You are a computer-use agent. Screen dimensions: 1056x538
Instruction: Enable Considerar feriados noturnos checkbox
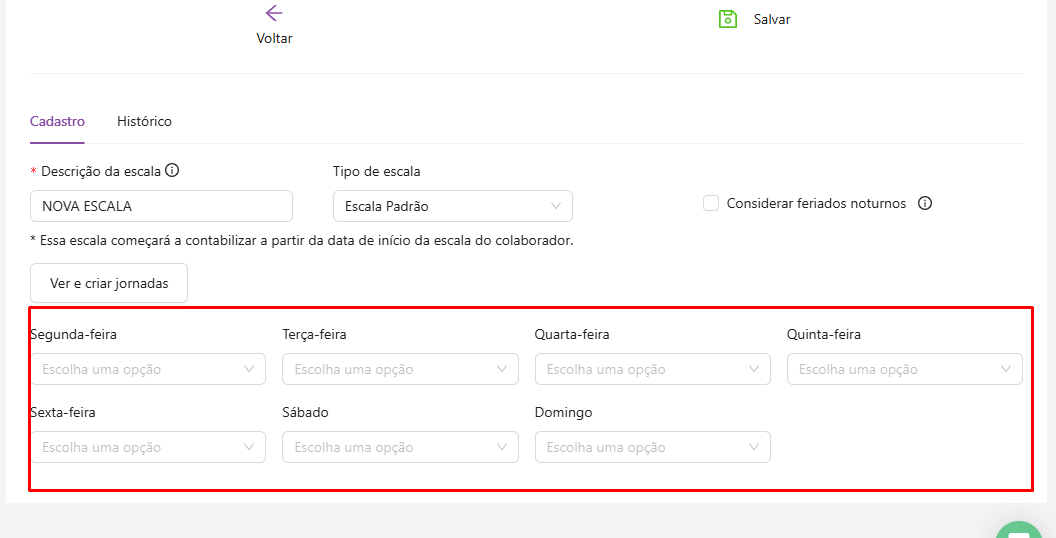pyautogui.click(x=711, y=203)
